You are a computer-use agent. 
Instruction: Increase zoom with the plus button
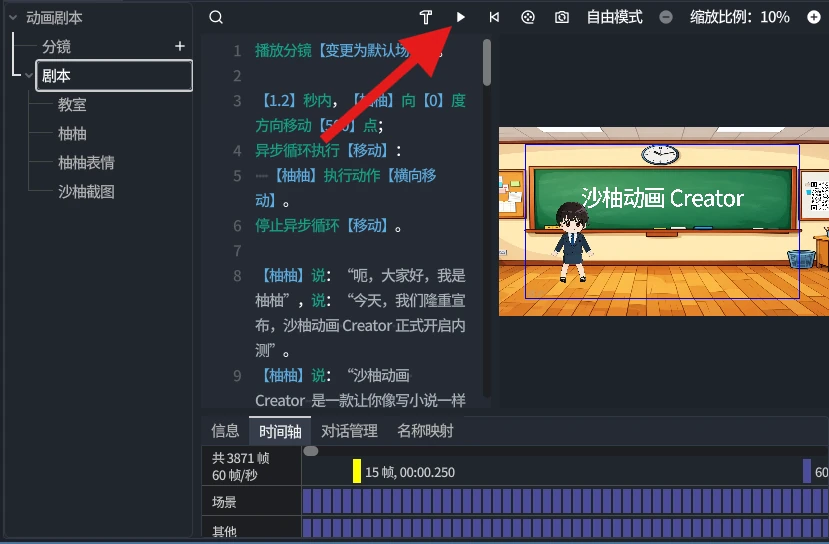[814, 17]
